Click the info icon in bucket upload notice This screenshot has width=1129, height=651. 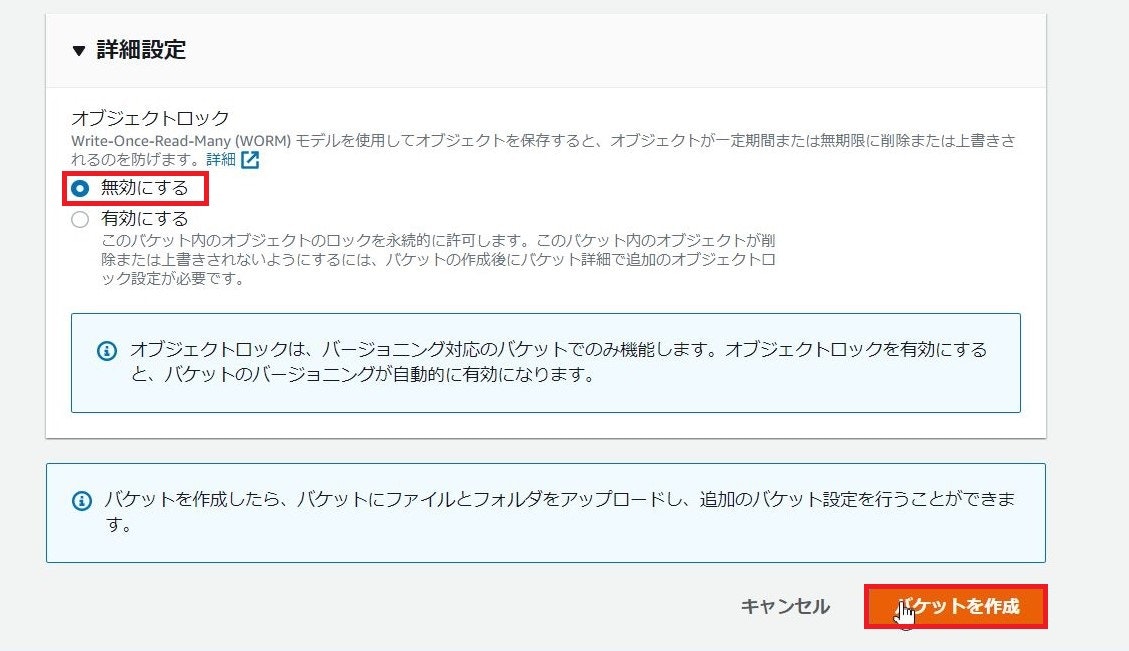point(82,500)
